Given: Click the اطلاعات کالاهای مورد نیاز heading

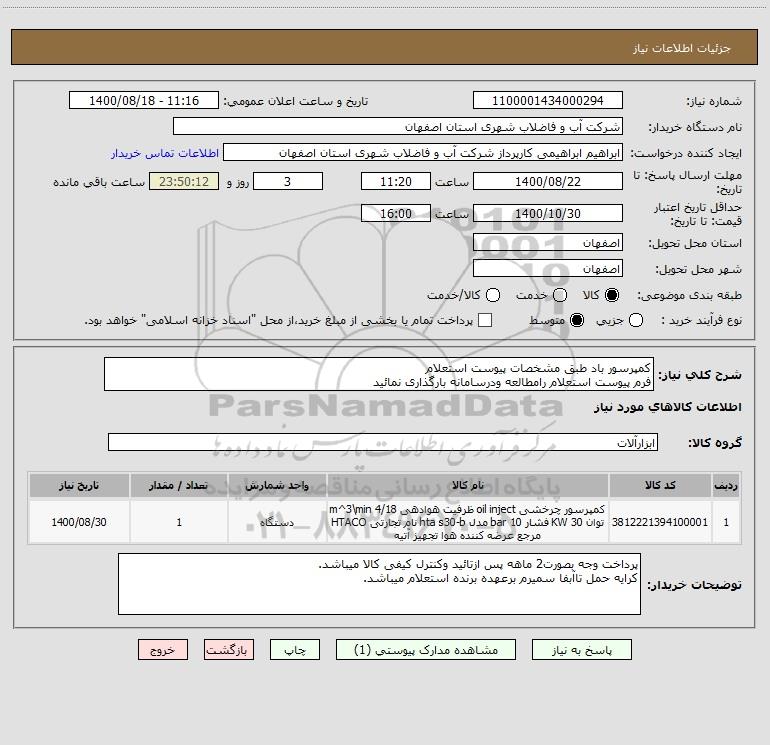Looking at the screenshot, I should click(x=667, y=407).
